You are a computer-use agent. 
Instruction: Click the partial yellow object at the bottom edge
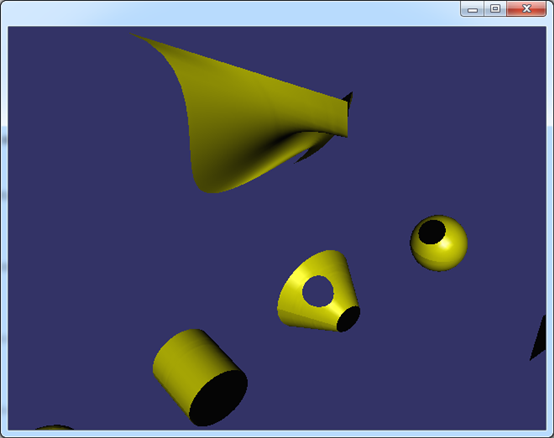tap(55, 427)
